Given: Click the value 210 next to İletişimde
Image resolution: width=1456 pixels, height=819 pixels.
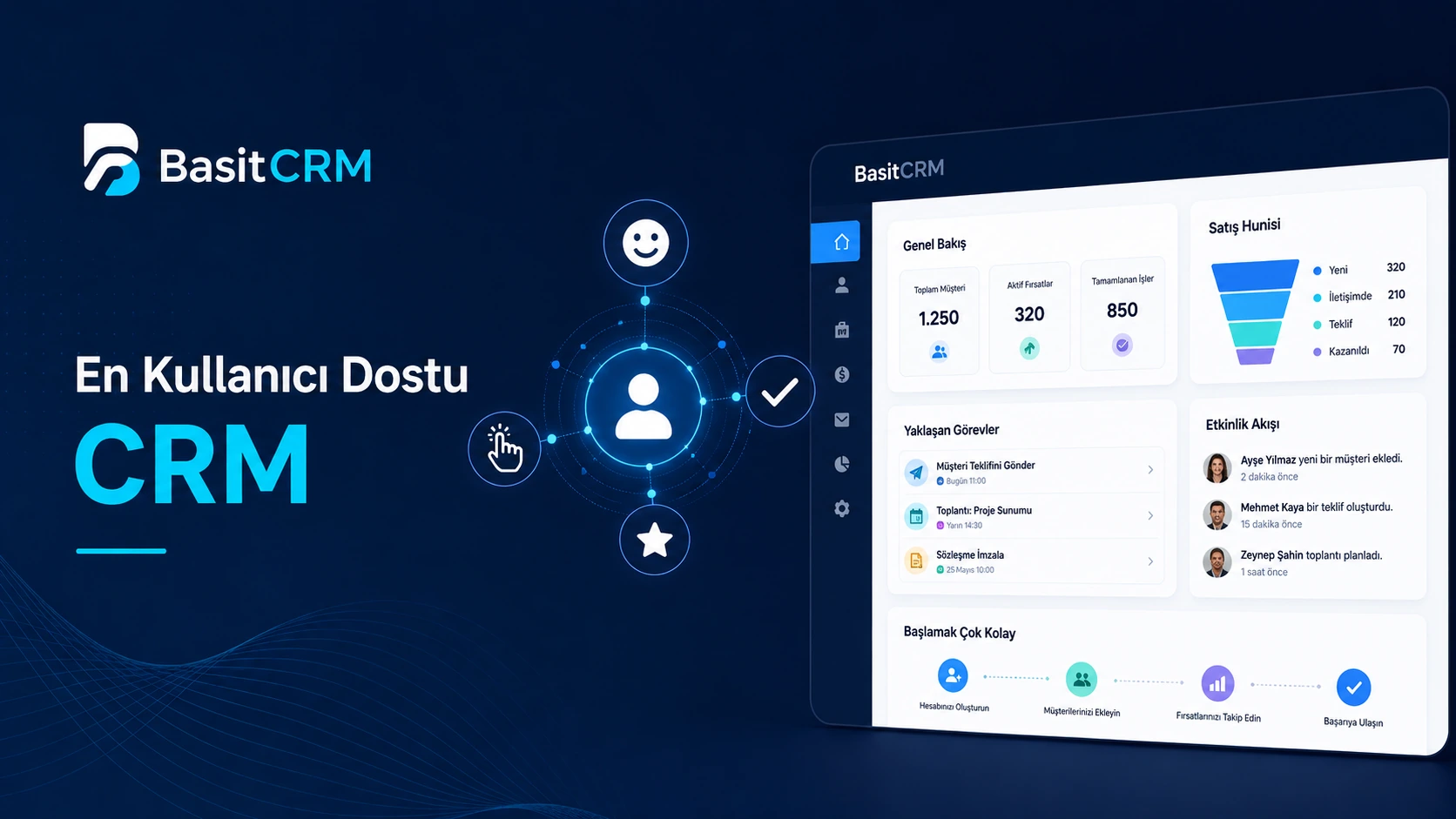Looking at the screenshot, I should (x=1396, y=295).
